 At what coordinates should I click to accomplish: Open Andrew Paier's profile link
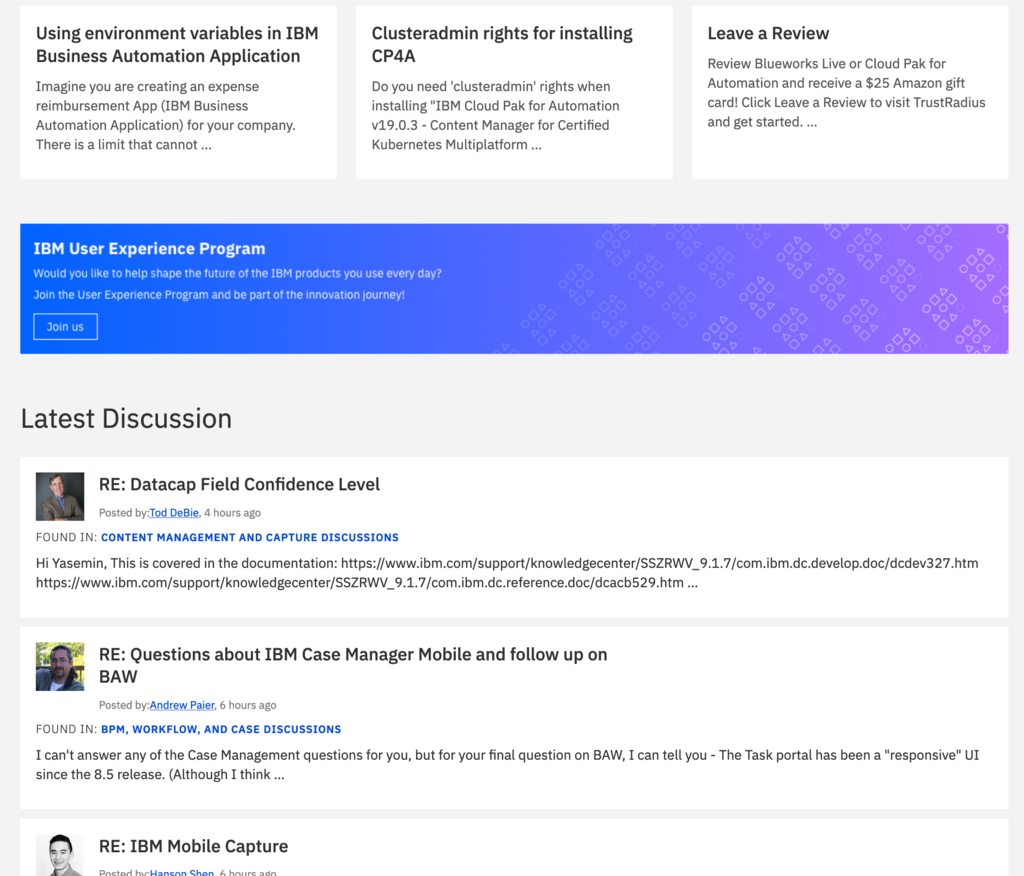pos(182,705)
